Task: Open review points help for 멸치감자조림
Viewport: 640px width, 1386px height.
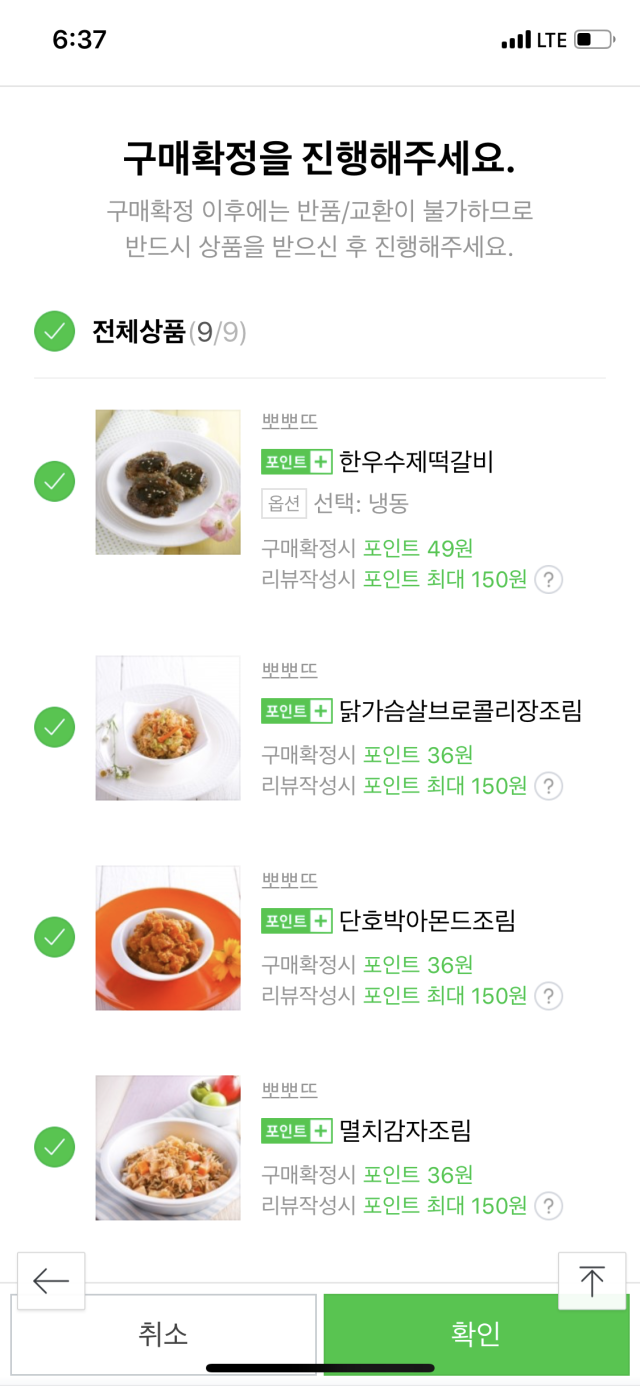Action: 548,1206
